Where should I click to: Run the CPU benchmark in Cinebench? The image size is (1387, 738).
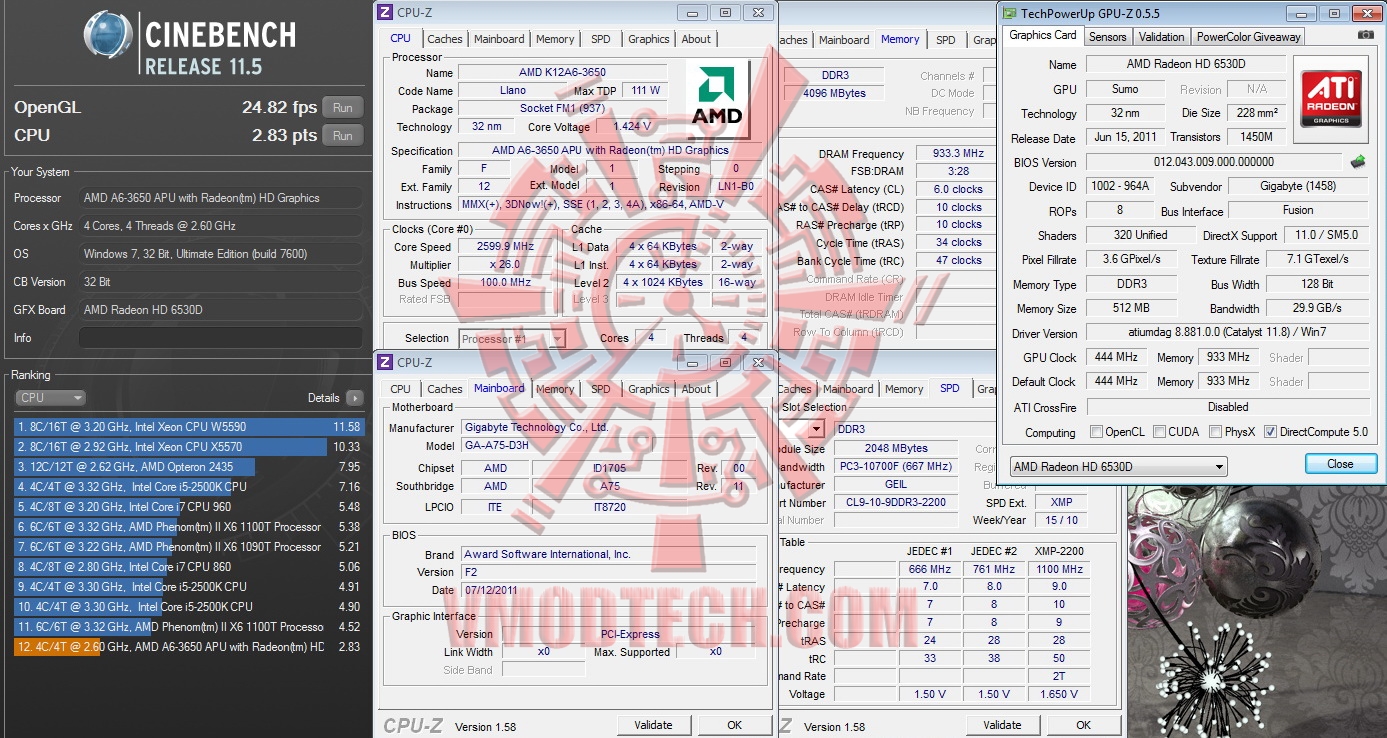(343, 135)
